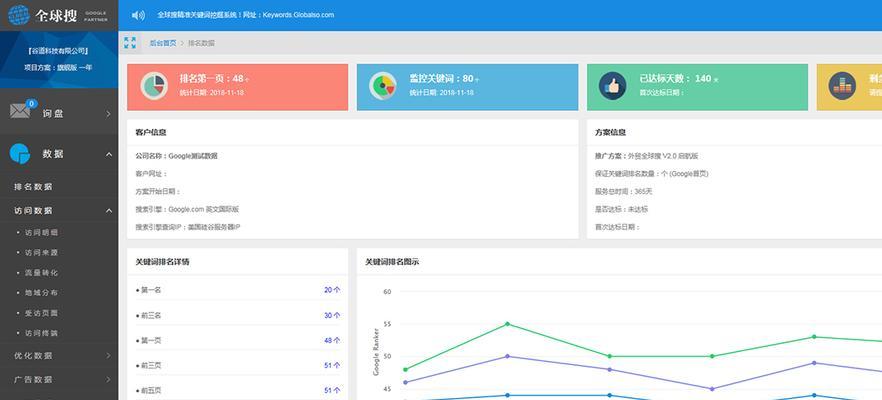Click the speaker announcement icon

[138, 15]
